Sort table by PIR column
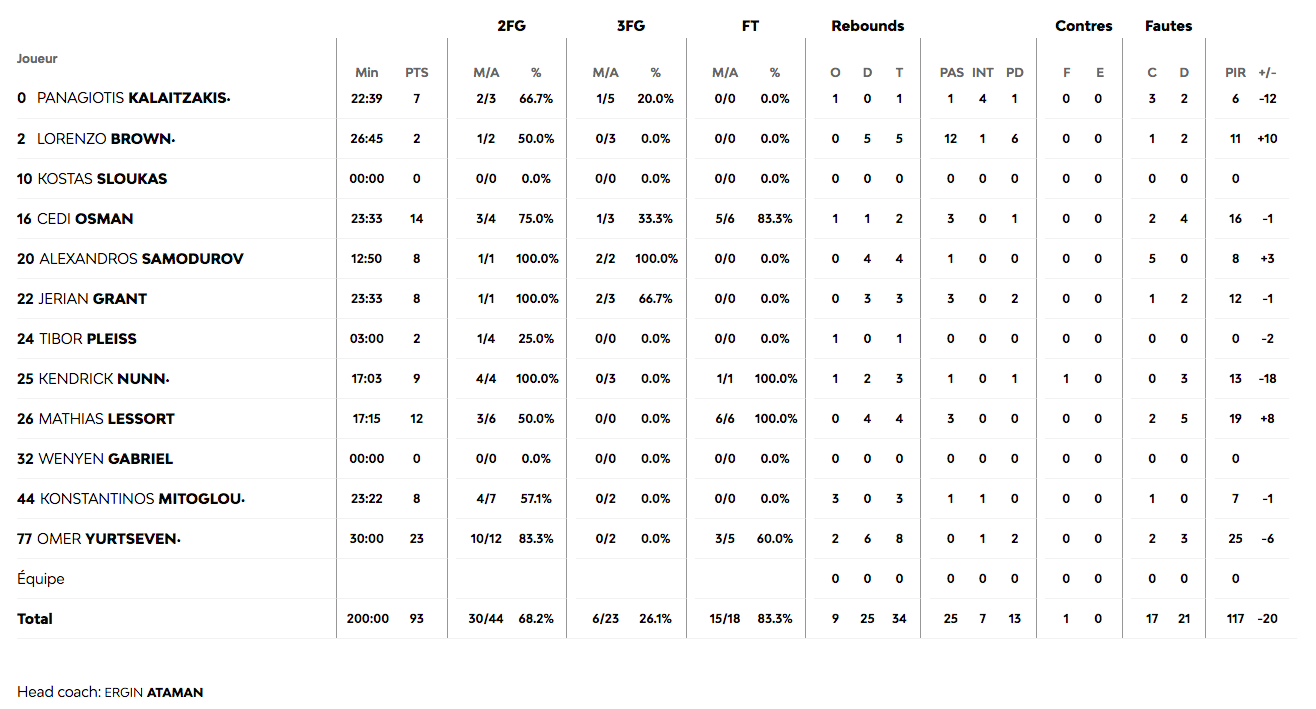 tap(1235, 73)
